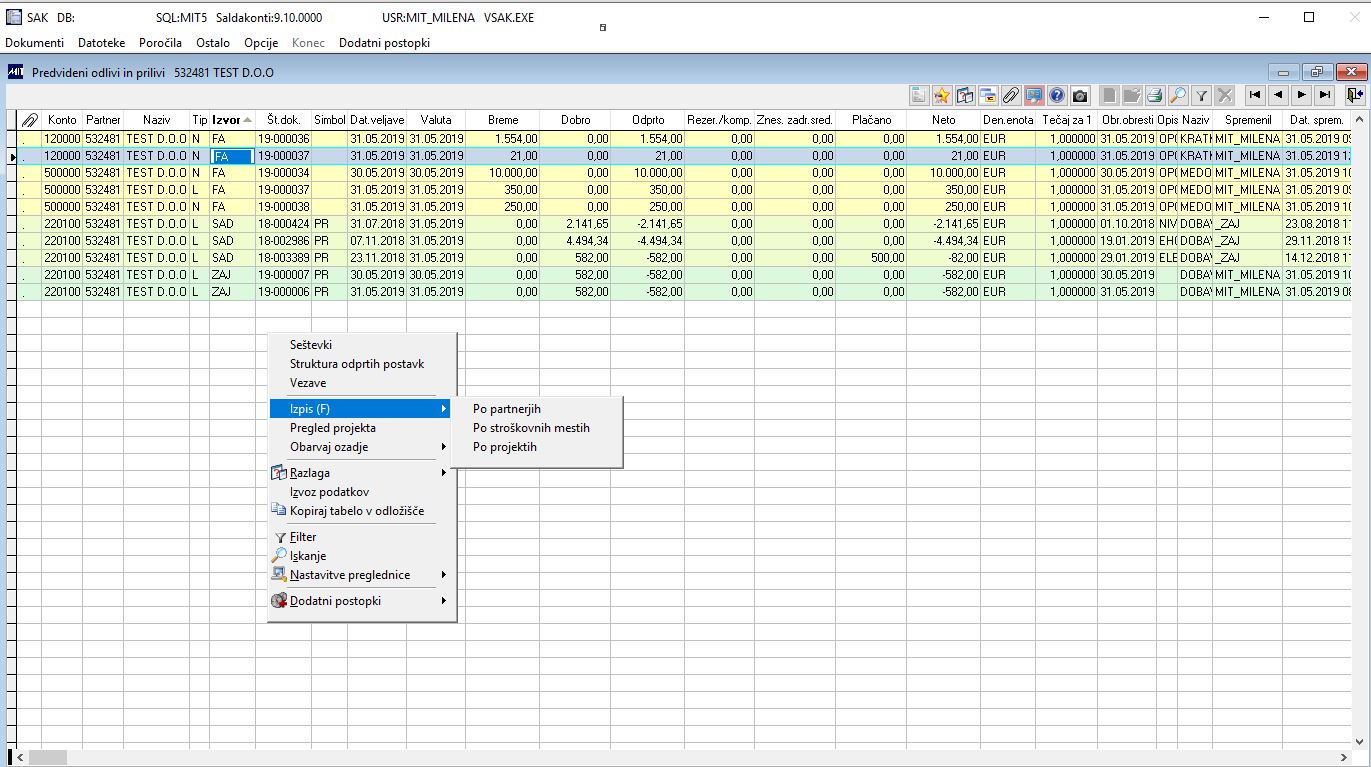
Task: Open Ostalo menu
Action: pos(213,43)
